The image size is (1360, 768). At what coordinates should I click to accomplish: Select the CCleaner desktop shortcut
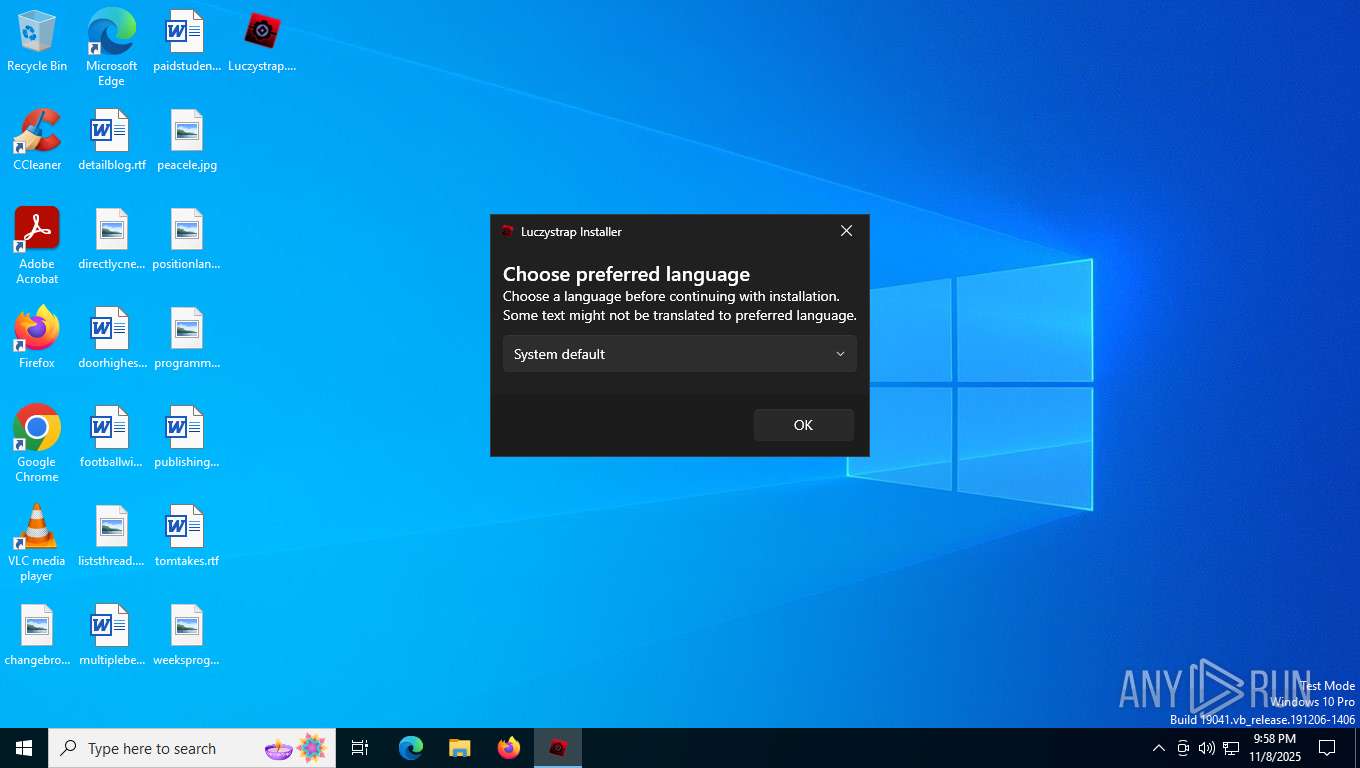click(37, 141)
